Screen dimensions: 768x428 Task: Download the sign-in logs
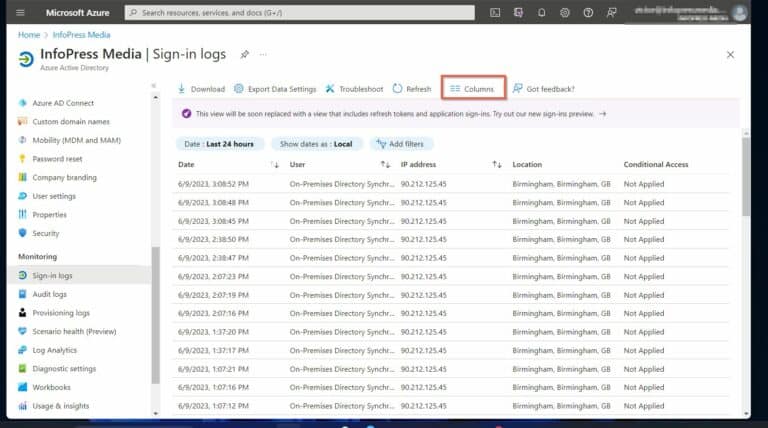(201, 89)
